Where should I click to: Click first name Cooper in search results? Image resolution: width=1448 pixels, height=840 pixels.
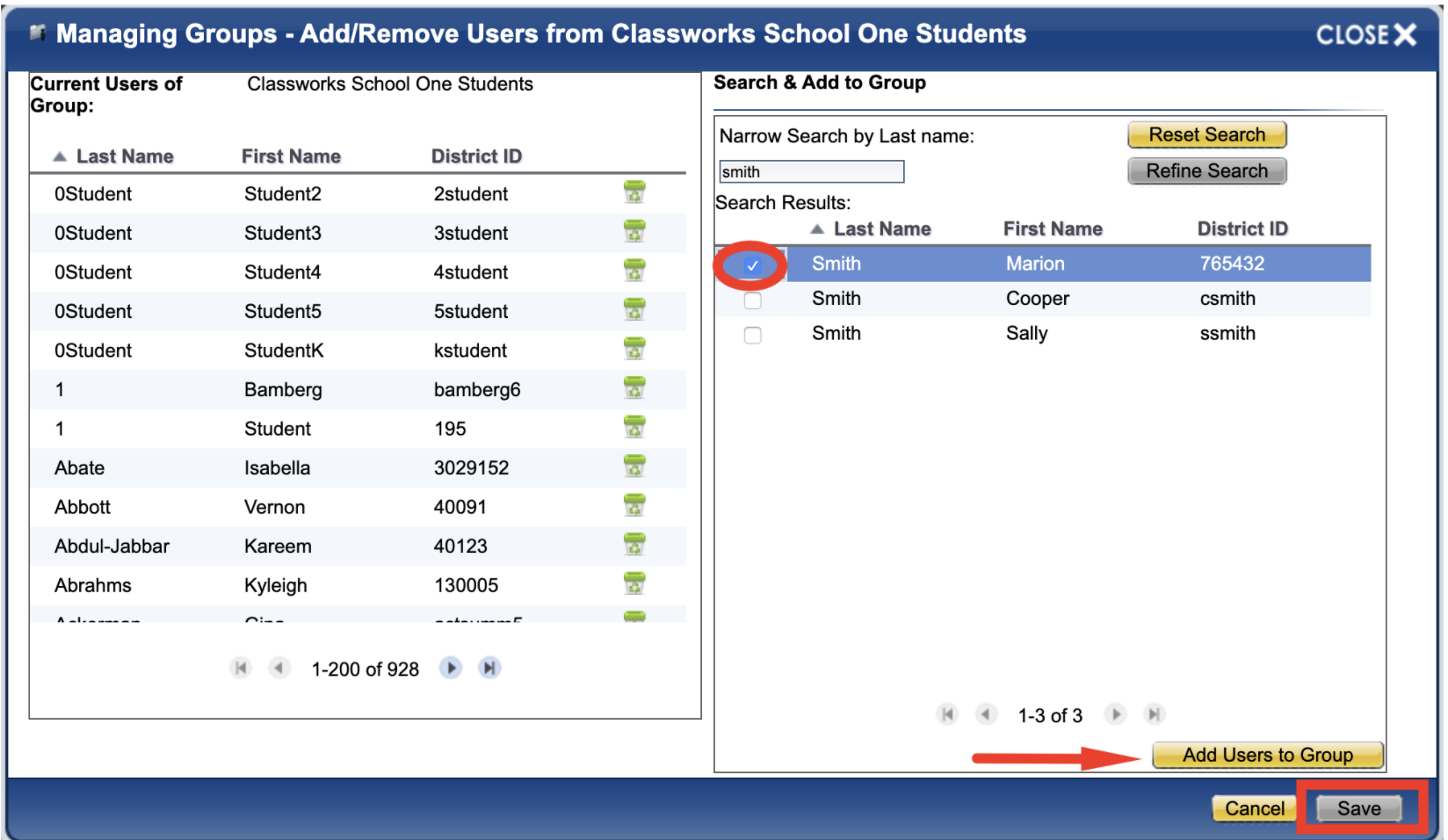[x=1038, y=299]
